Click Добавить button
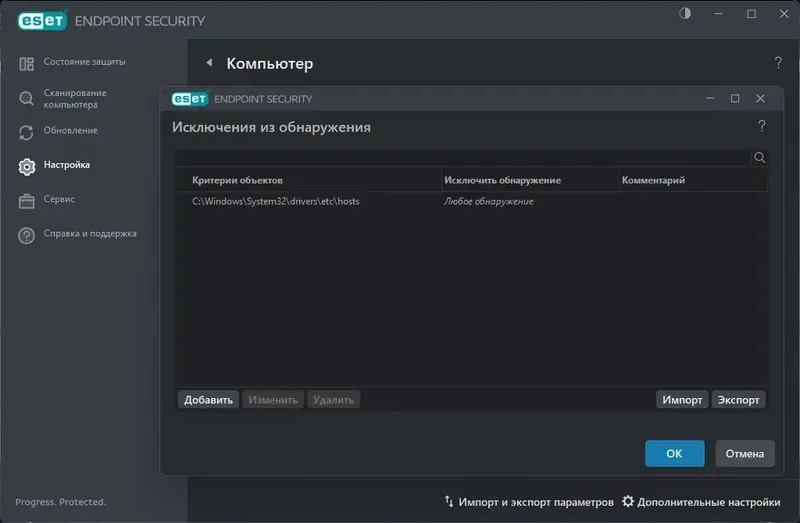This screenshot has width=800, height=523. (208, 400)
